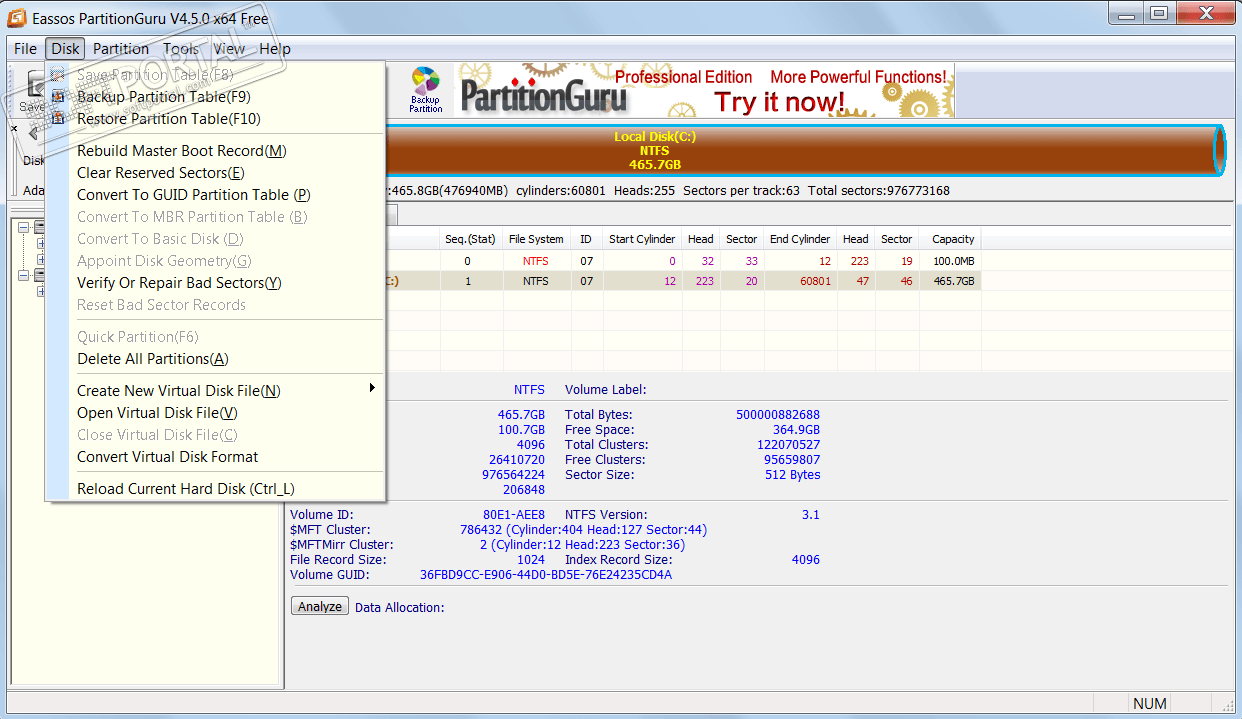This screenshot has height=719, width=1242.
Task: Close the disk panel with its small x
Action: pos(14,128)
